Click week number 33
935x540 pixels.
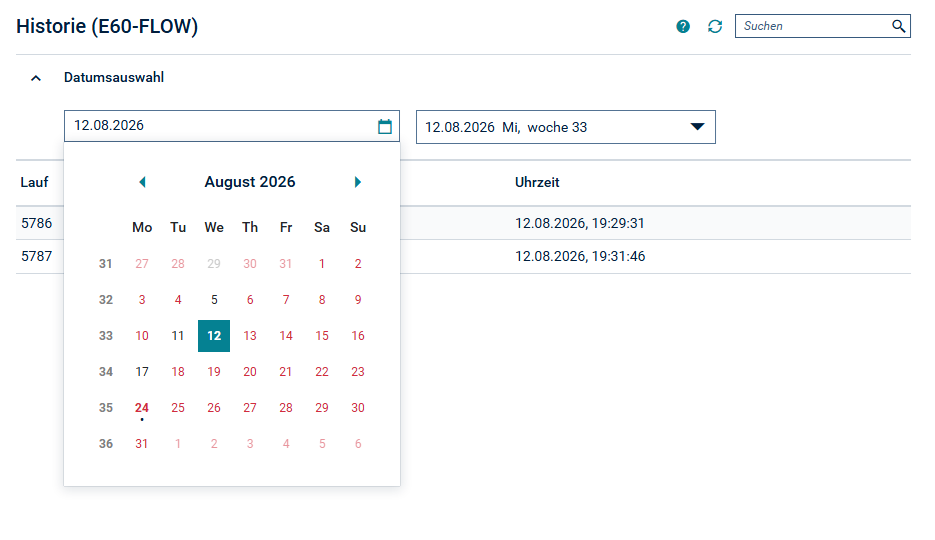point(106,336)
